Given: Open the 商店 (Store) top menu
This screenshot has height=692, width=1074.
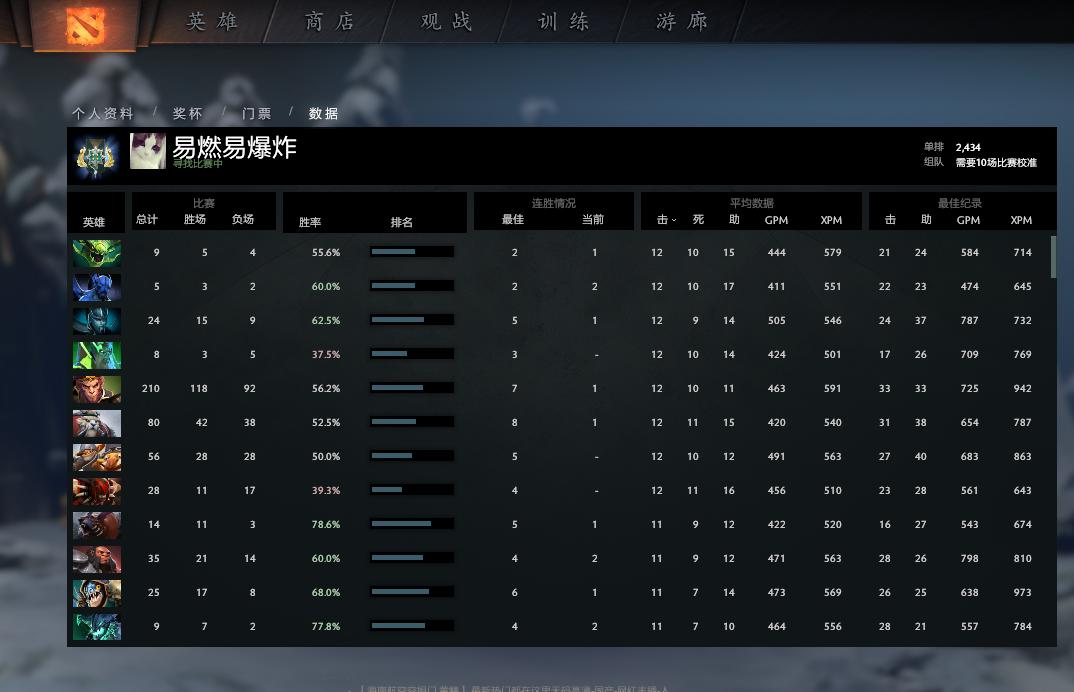Looking at the screenshot, I should pyautogui.click(x=329, y=21).
